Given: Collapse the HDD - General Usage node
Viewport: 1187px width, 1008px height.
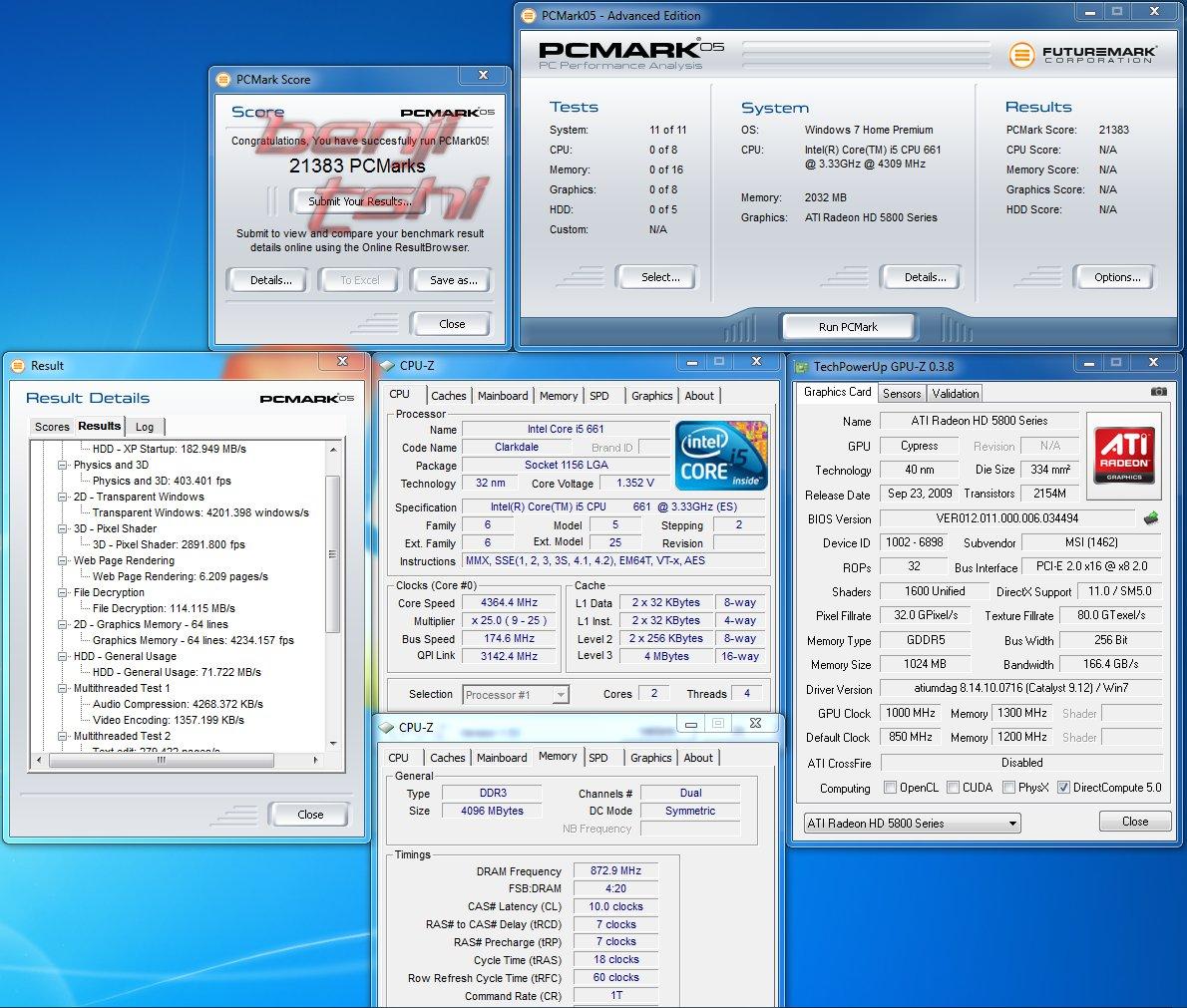Looking at the screenshot, I should 63,656.
